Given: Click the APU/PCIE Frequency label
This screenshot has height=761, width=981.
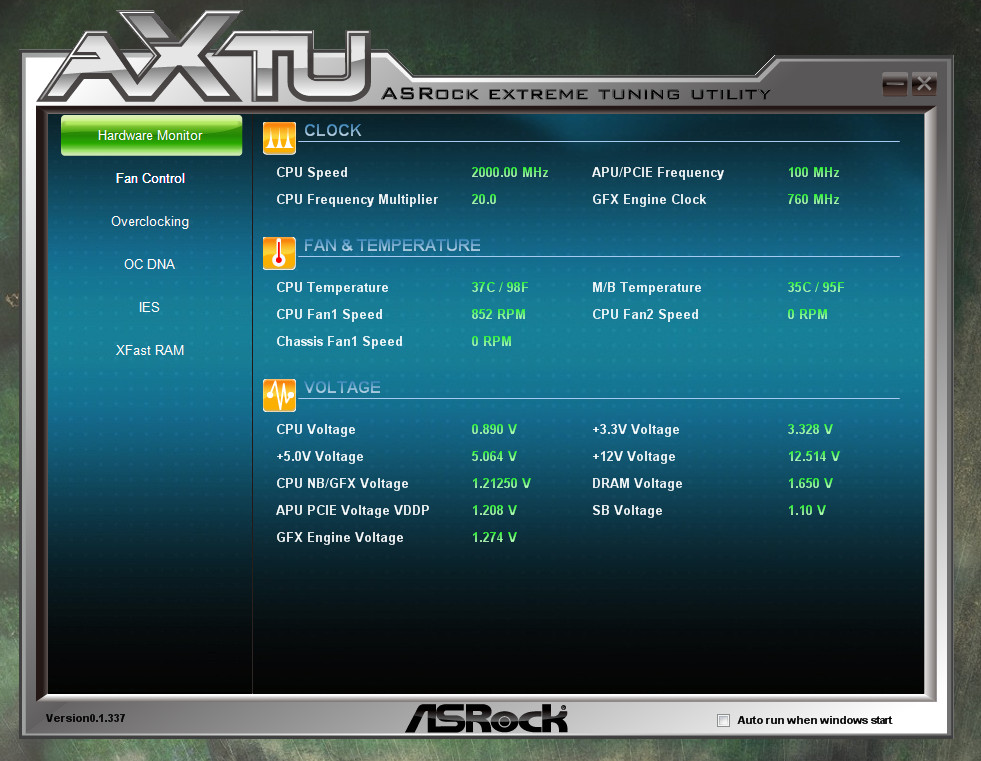Looking at the screenshot, I should click(x=658, y=172).
